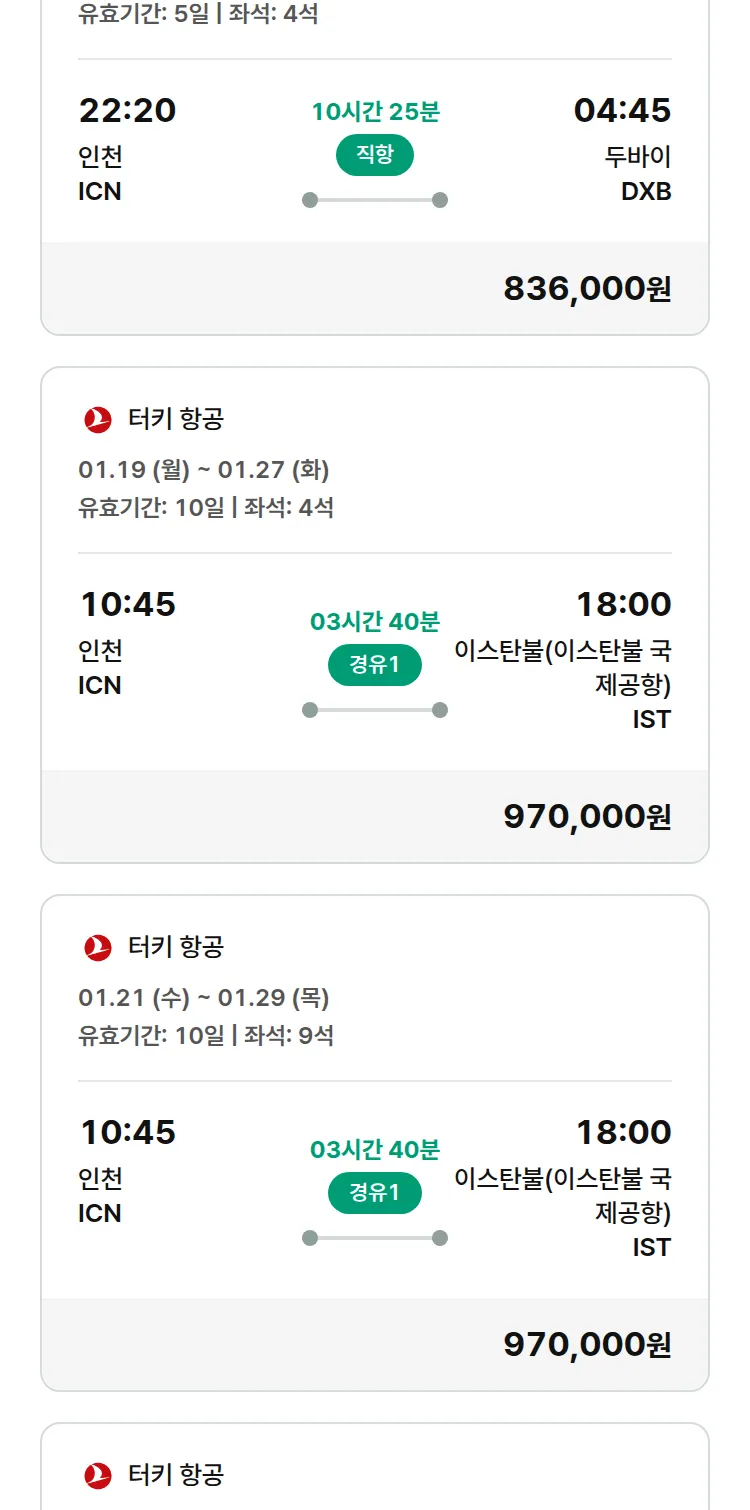750x1510 pixels.
Task: Click the DXB airport code
Action: tap(646, 192)
